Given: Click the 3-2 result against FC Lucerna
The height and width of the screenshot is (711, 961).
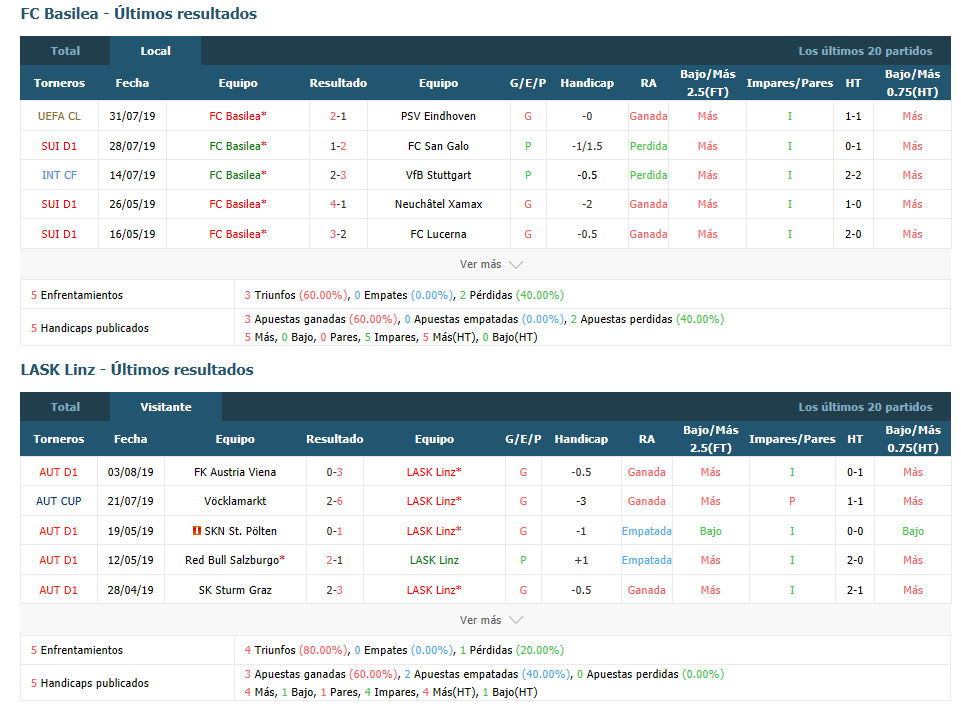Looking at the screenshot, I should tap(338, 234).
